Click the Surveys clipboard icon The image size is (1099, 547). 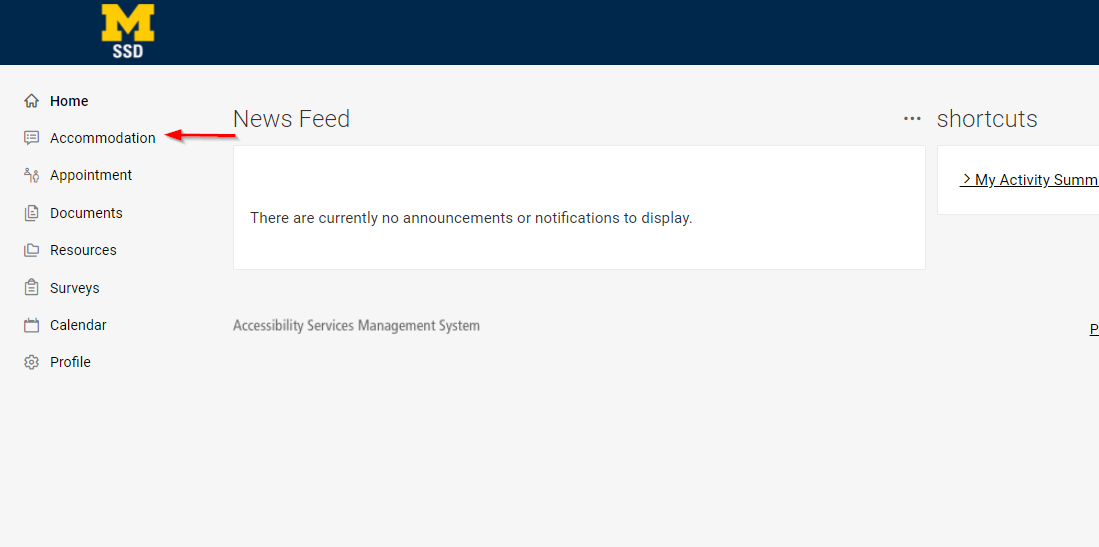tap(32, 288)
